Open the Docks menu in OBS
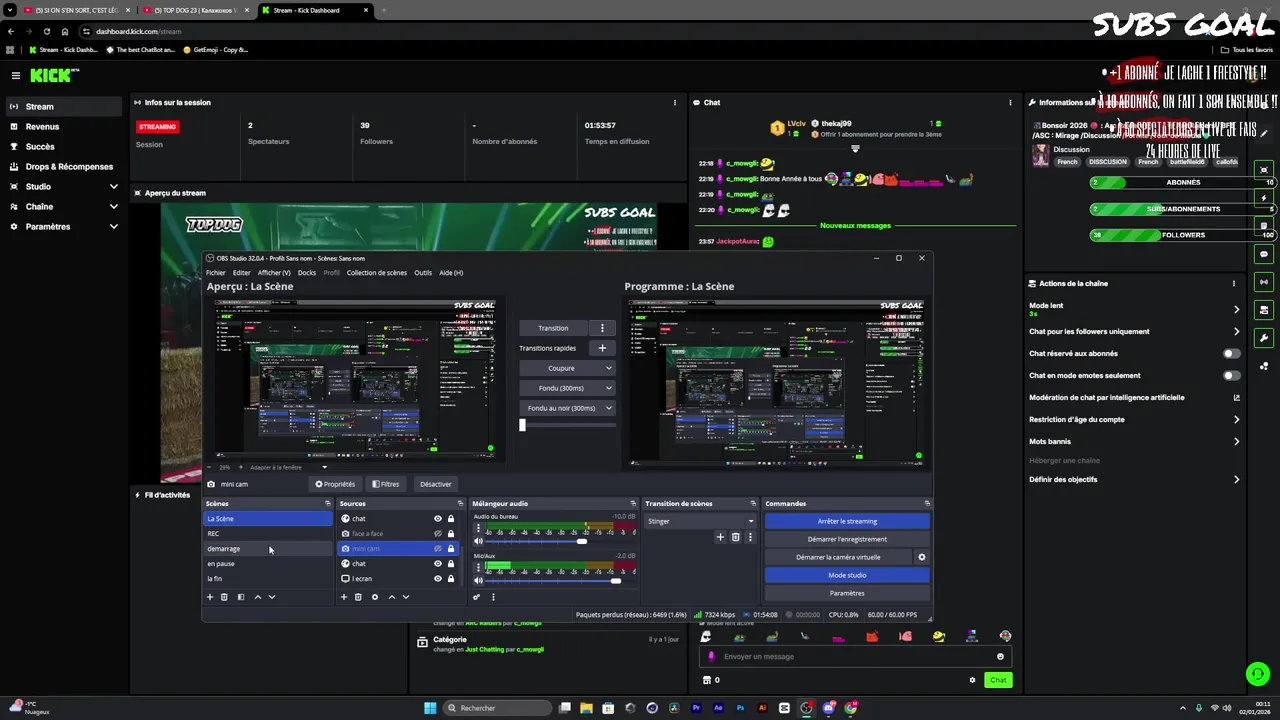 click(x=306, y=273)
